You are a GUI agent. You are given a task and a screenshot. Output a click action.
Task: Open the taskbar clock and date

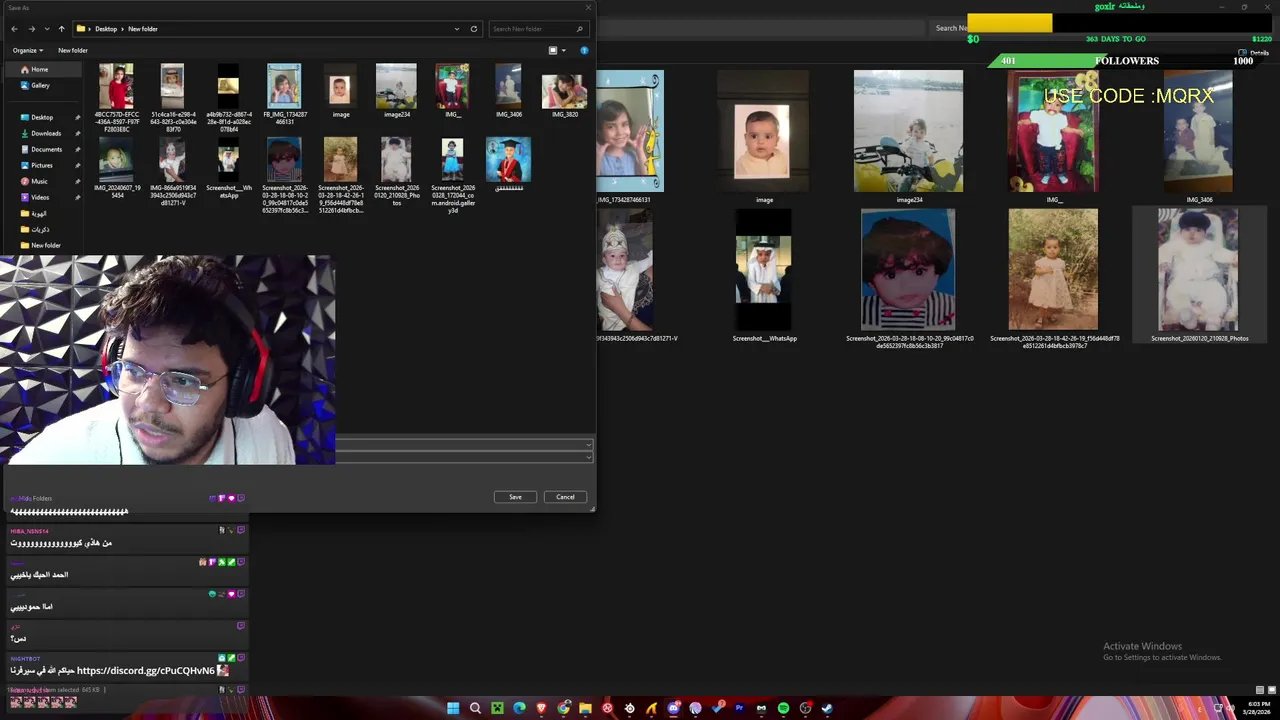[x=1256, y=708]
